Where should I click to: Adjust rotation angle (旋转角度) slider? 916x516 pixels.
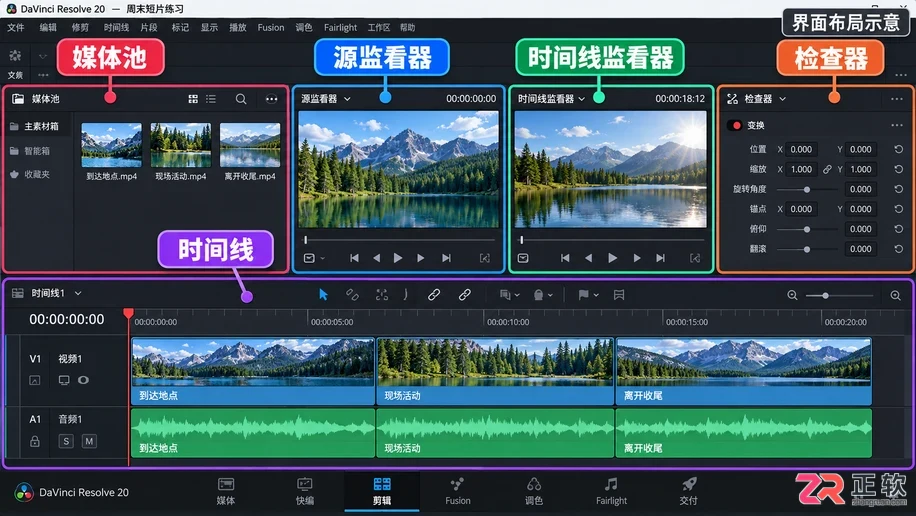pos(807,189)
